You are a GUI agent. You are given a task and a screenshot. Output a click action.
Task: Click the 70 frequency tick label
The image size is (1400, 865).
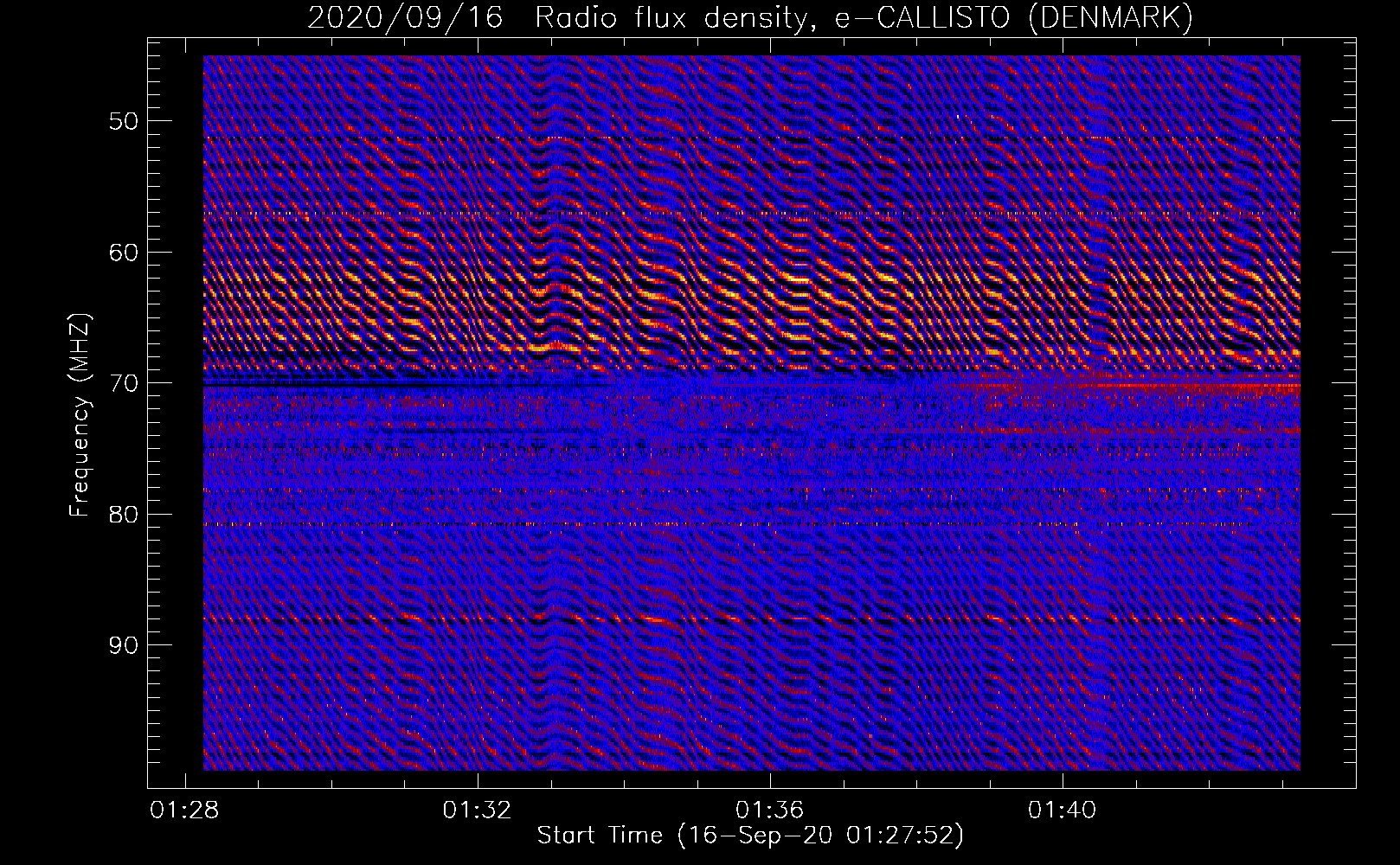(123, 383)
